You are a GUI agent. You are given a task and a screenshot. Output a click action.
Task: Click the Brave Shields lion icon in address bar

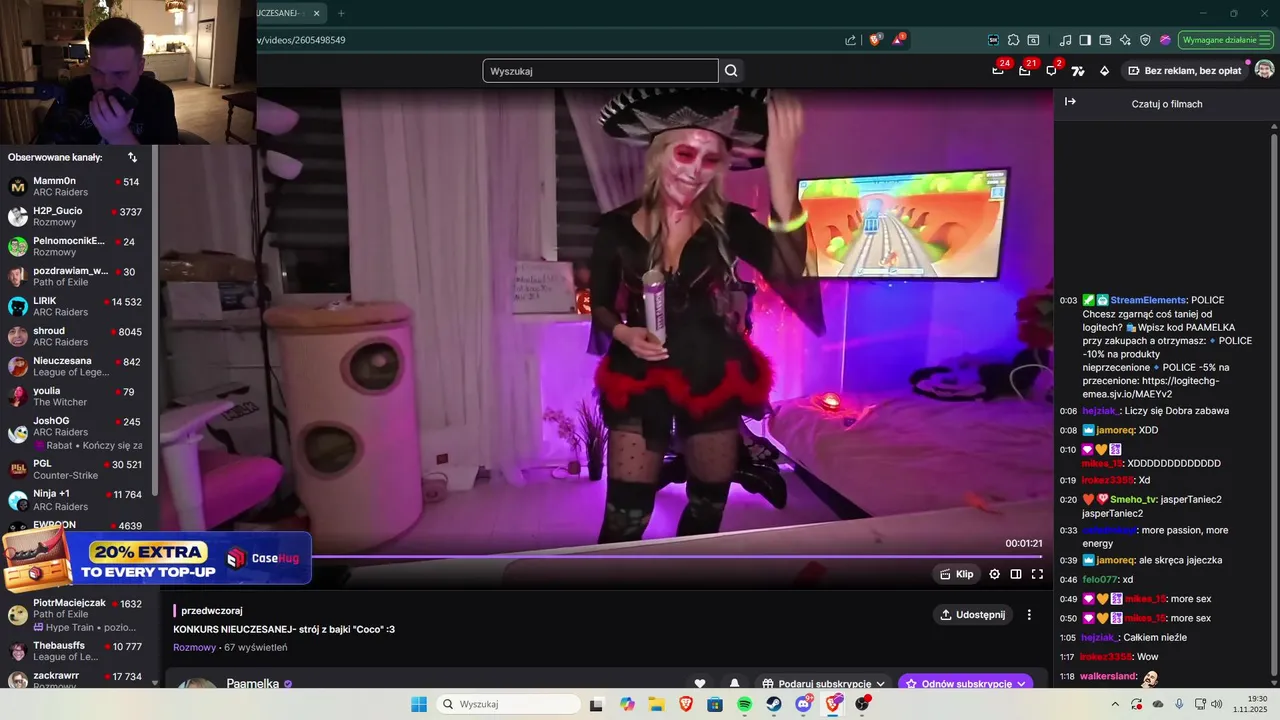point(875,40)
